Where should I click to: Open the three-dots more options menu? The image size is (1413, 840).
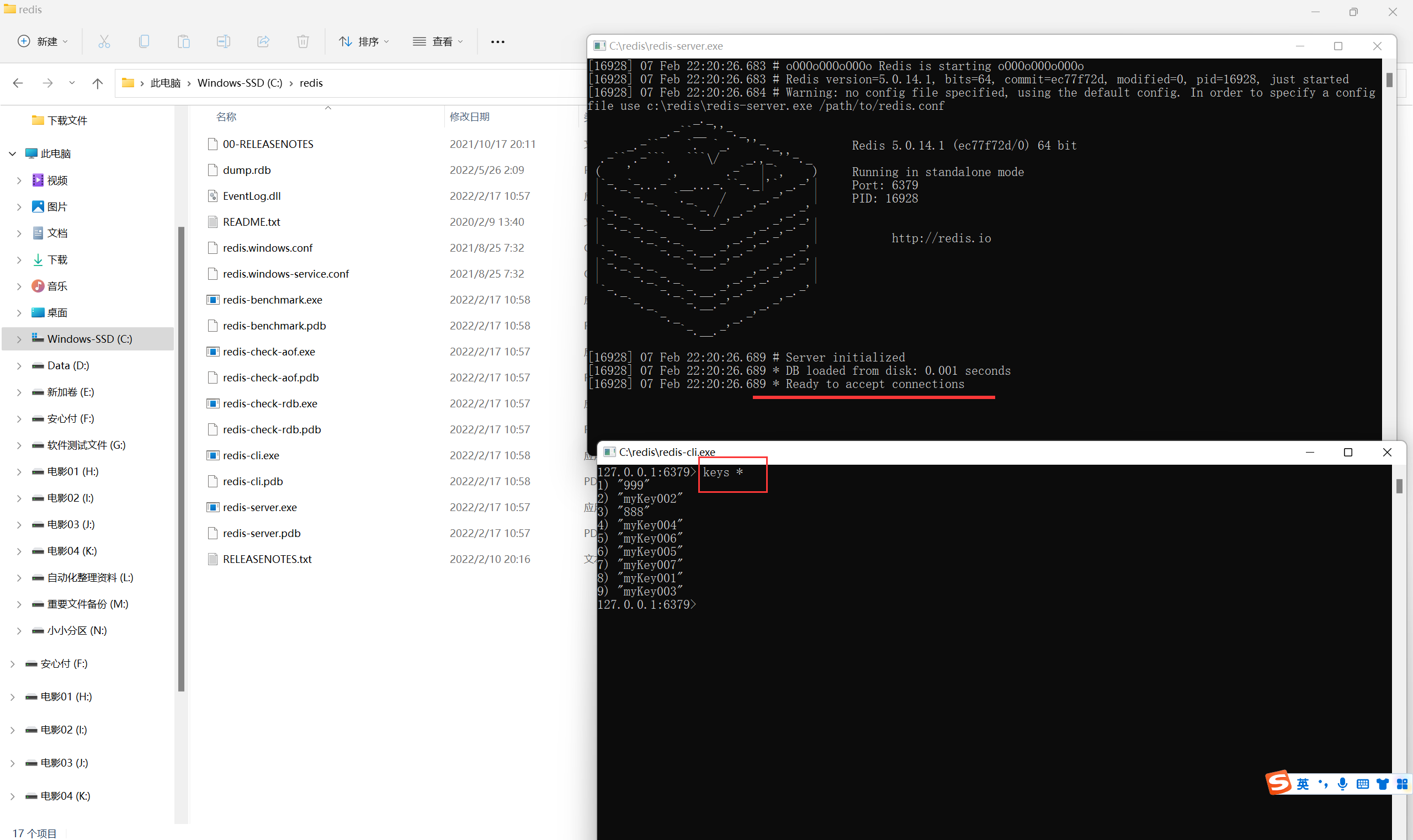pos(498,41)
